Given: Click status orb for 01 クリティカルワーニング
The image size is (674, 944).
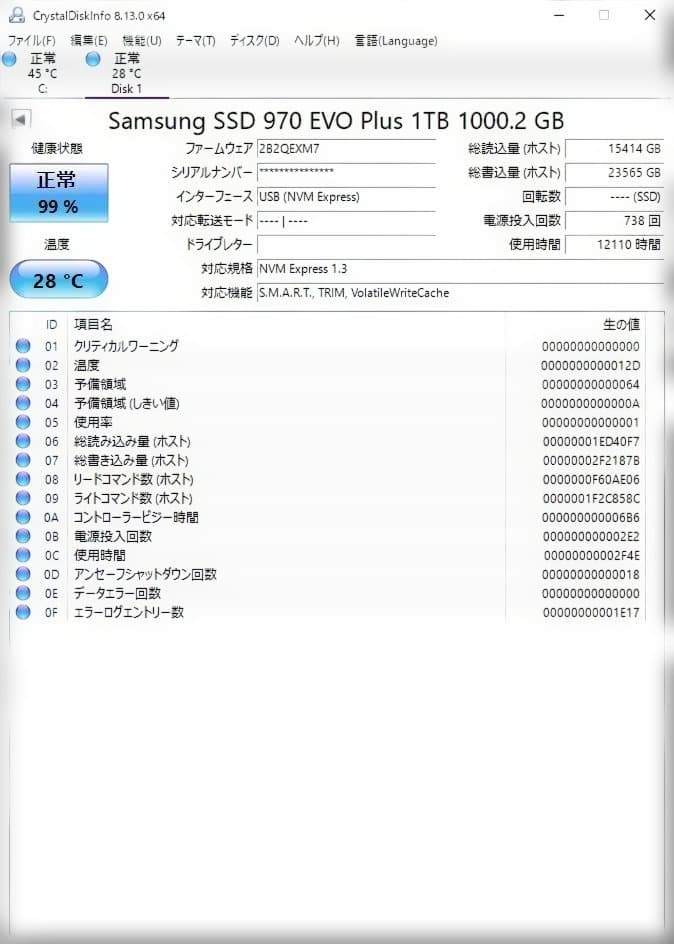Looking at the screenshot, I should (23, 346).
